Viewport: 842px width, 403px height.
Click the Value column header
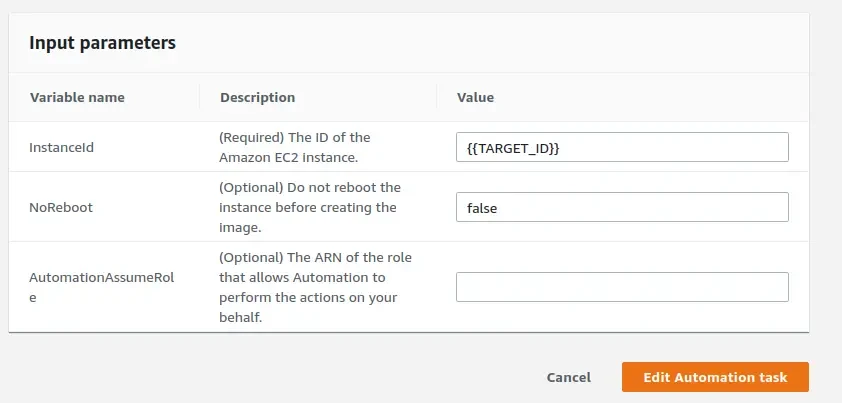point(475,97)
